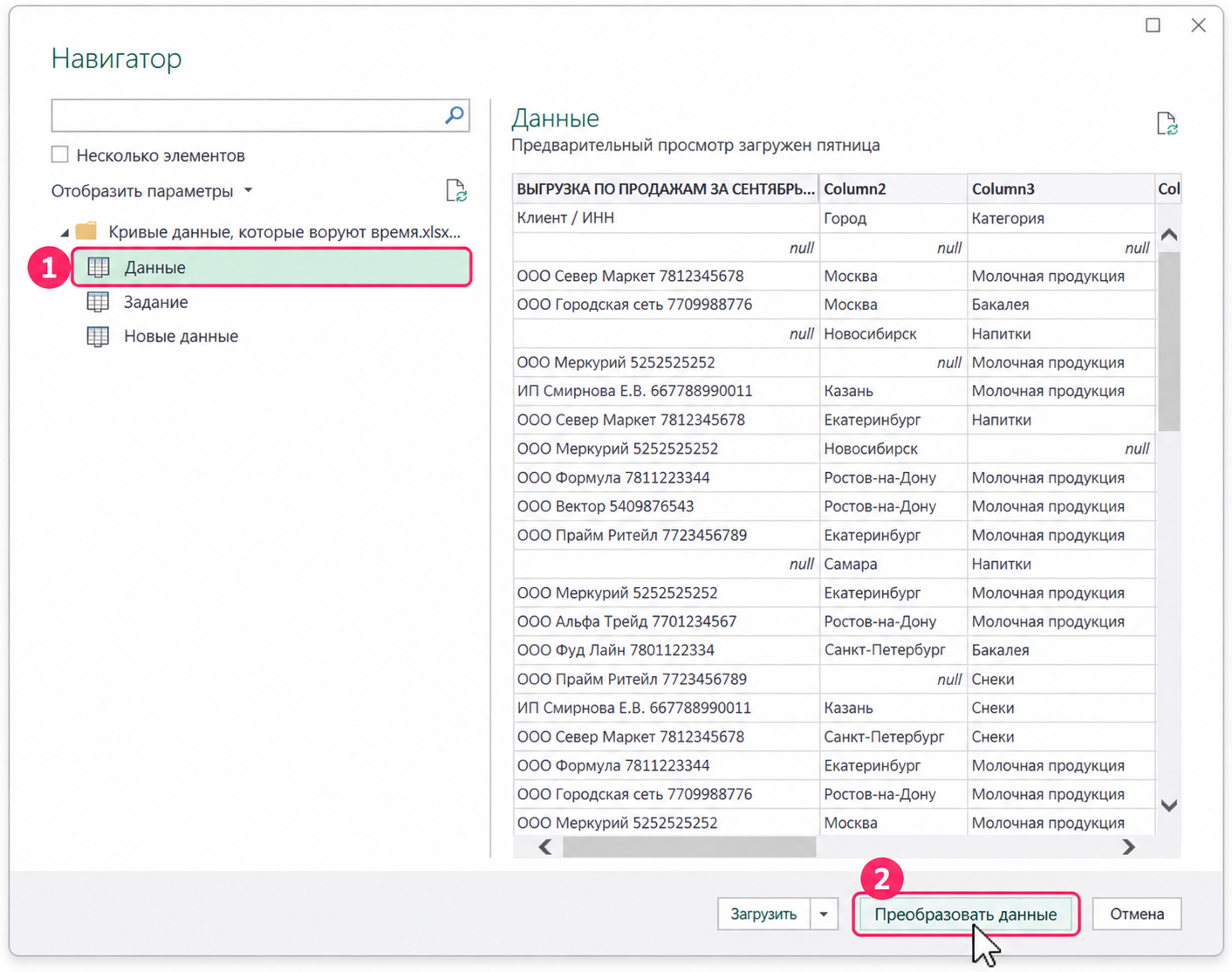Click the preview's scroll-left arrow
Screen dimensions: 1232x972
545,847
